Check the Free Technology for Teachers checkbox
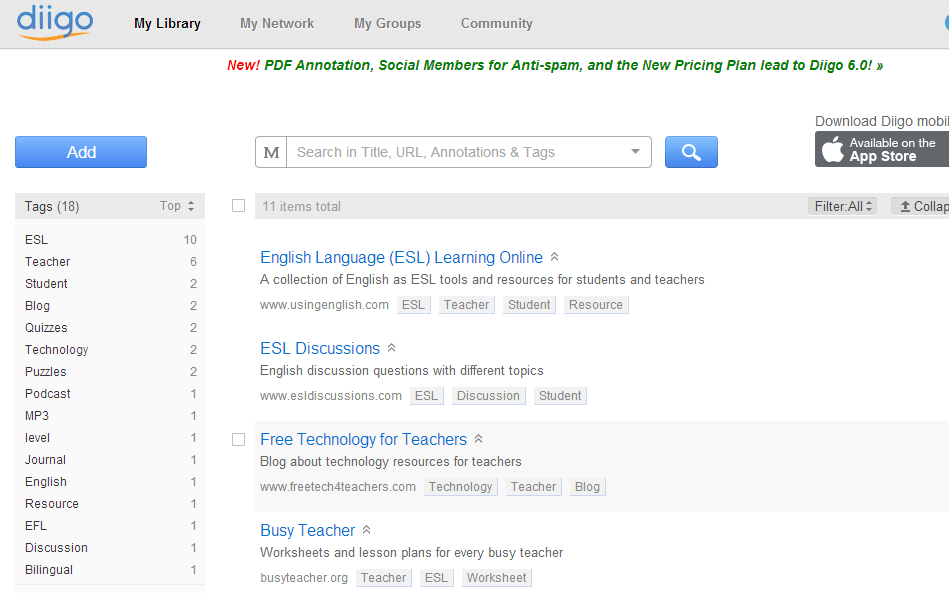949x593 pixels. click(x=238, y=439)
